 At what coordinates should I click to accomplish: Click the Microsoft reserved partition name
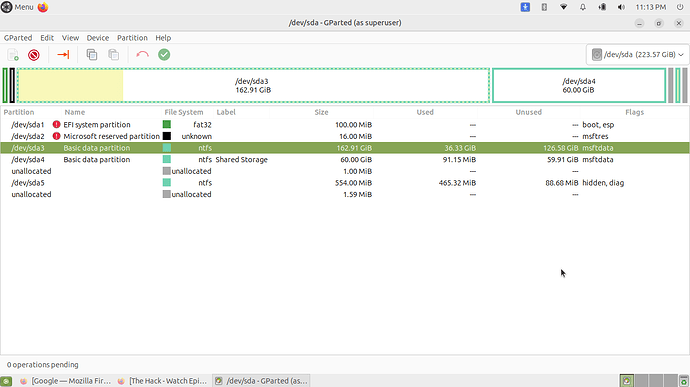(111, 136)
